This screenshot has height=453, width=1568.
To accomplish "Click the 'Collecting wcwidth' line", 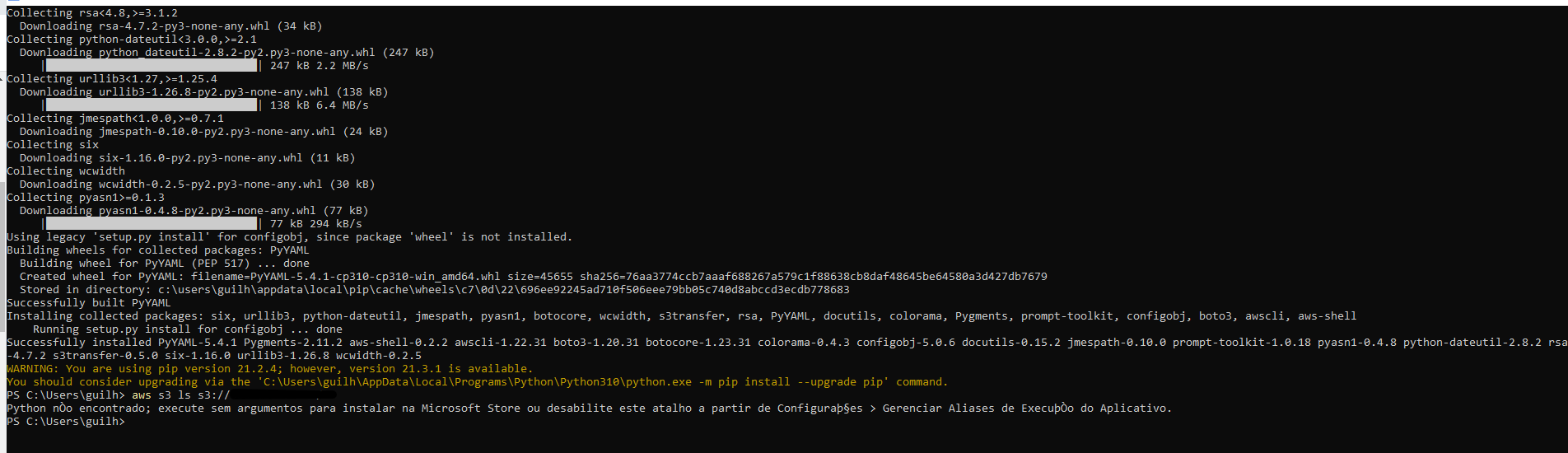I will point(66,170).
